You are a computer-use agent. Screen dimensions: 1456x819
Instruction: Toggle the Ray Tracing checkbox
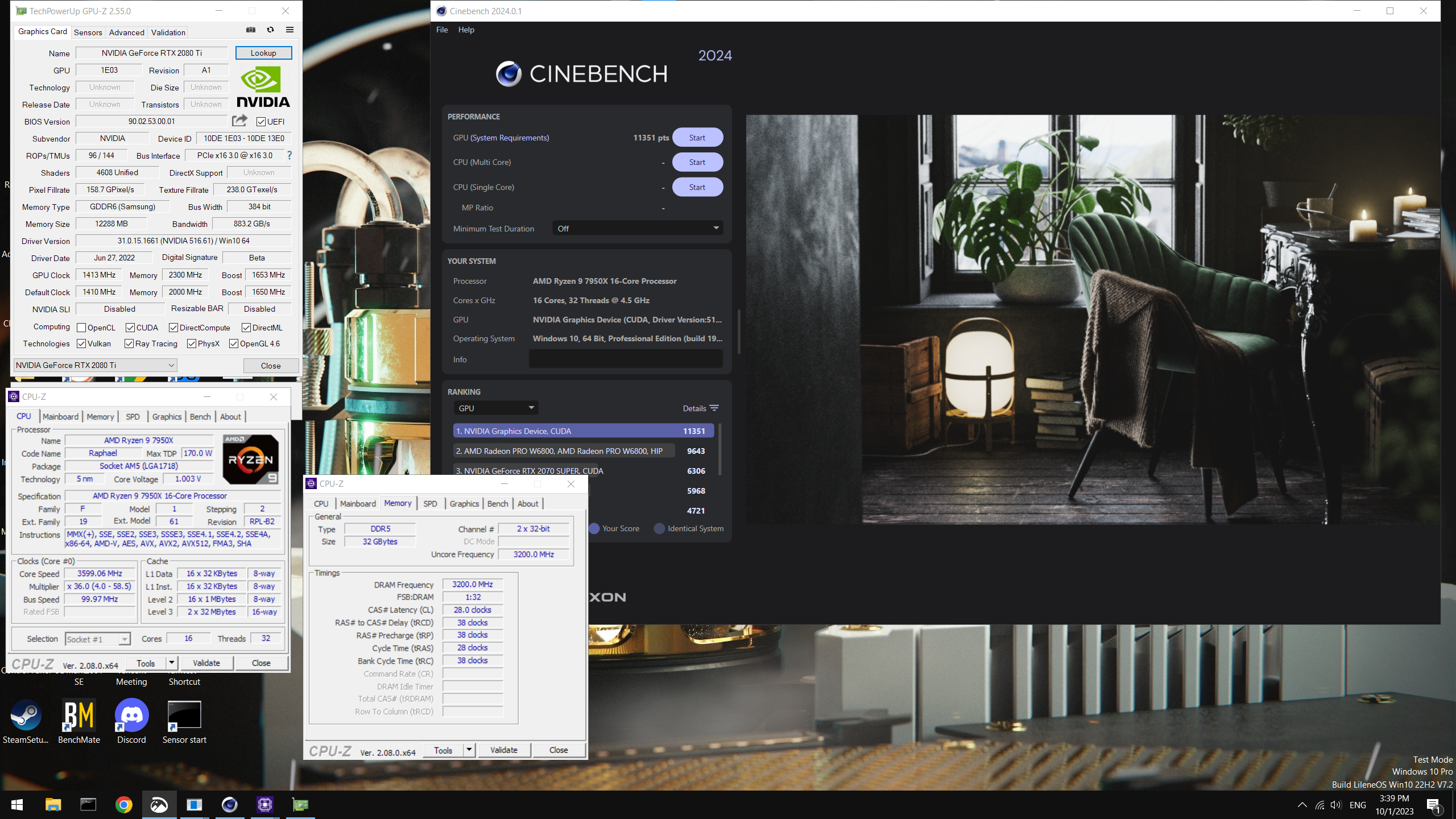click(x=129, y=344)
